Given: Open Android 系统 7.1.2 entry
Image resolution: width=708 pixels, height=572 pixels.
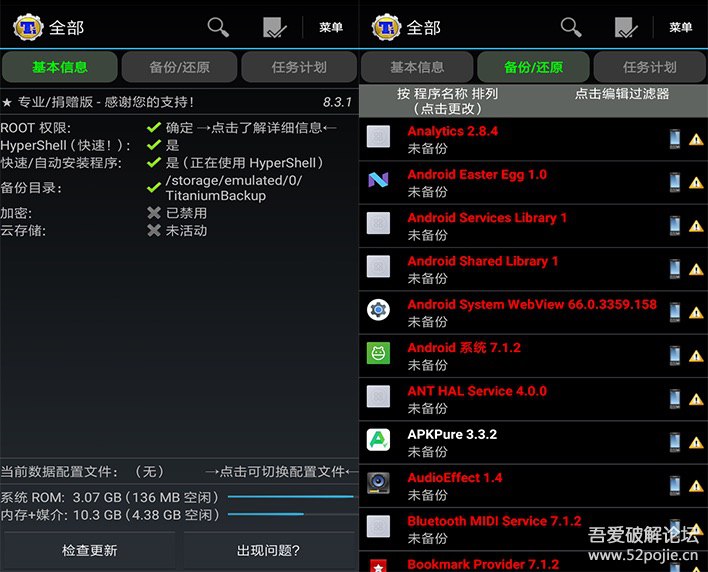Looking at the screenshot, I should coord(533,356).
